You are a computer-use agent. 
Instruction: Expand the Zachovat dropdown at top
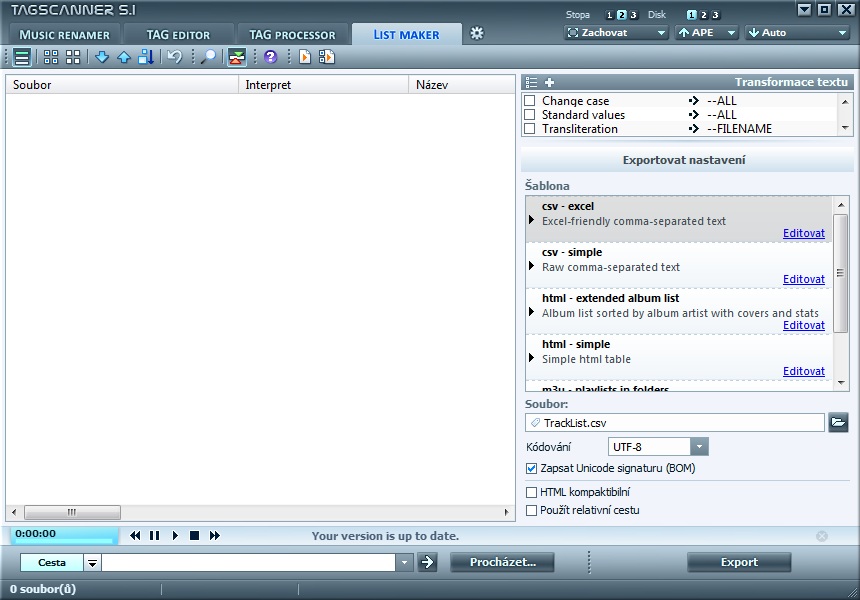click(x=617, y=33)
